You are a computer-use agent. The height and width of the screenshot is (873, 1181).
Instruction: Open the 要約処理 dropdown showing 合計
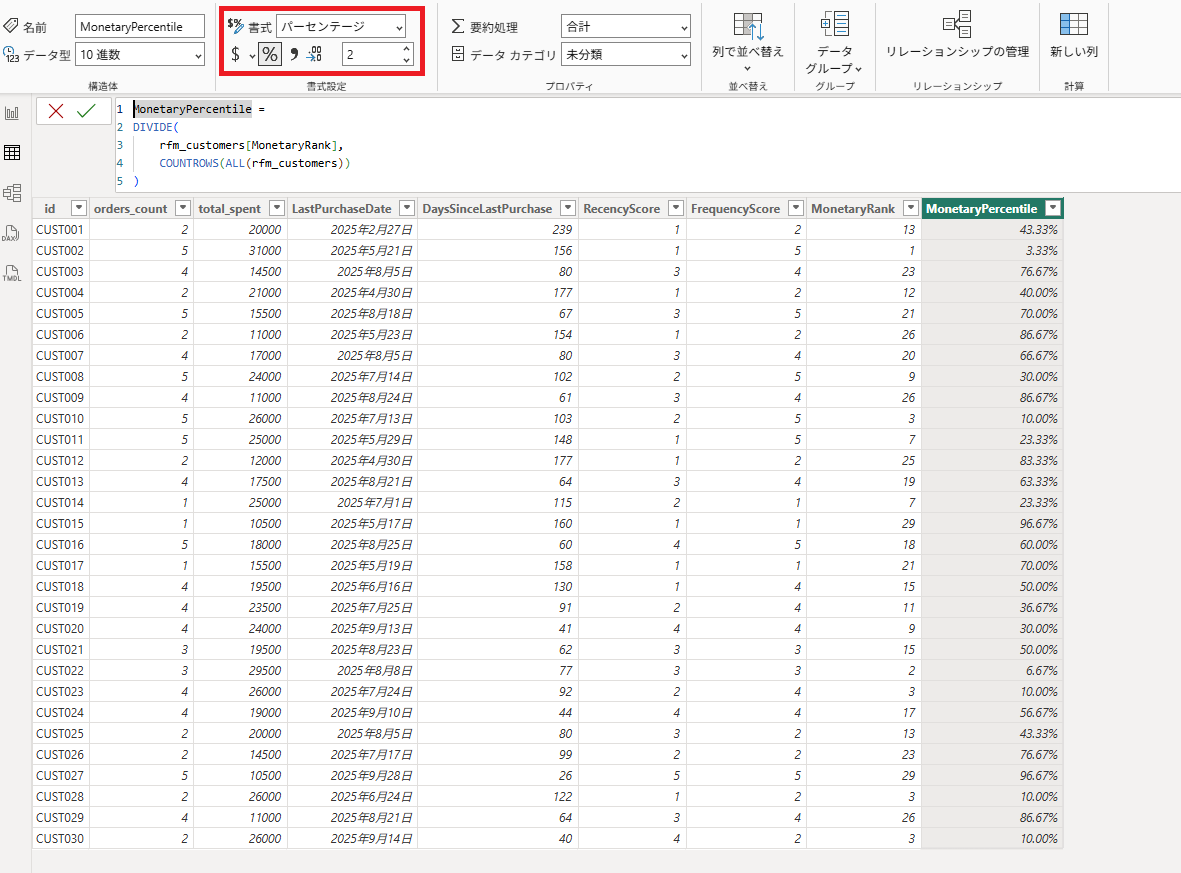click(625, 27)
